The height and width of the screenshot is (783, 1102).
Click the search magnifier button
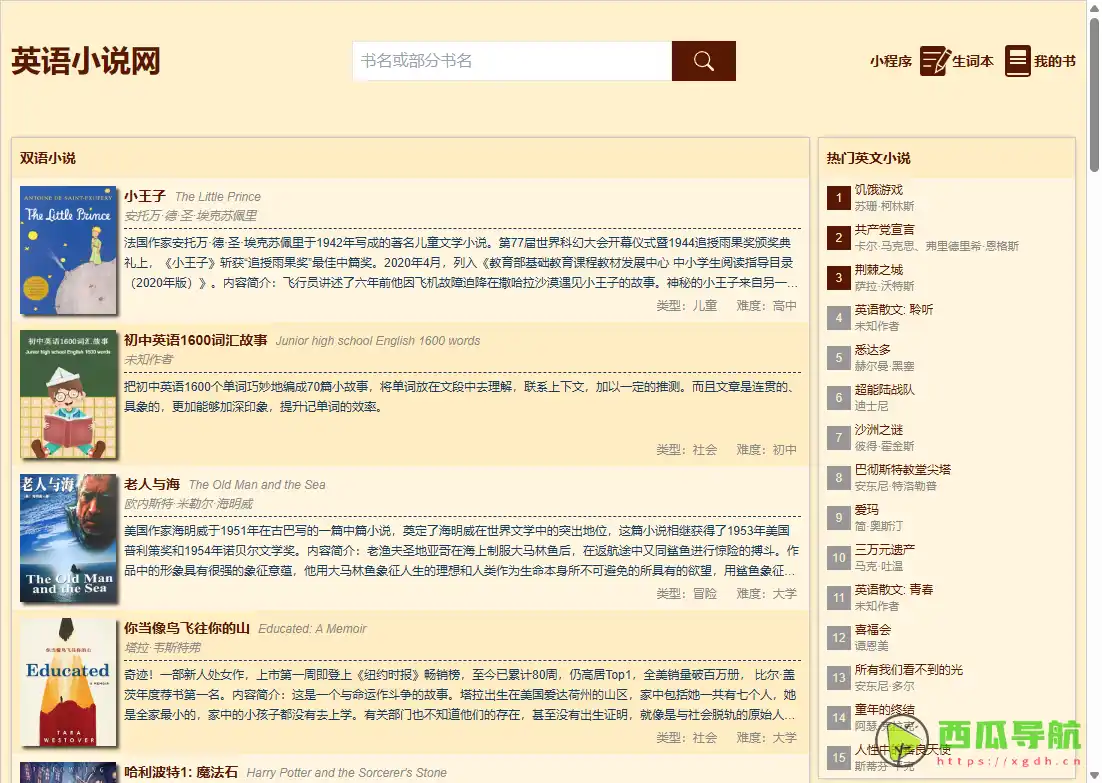(704, 61)
